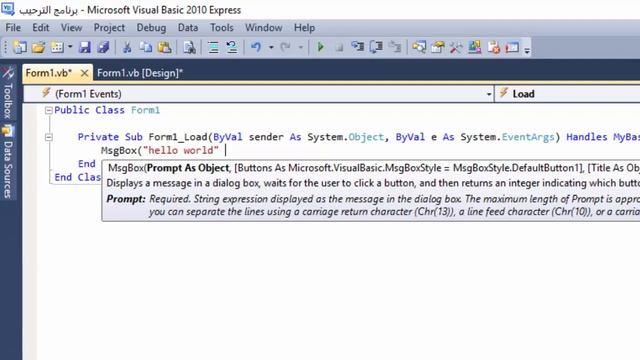Open the Tools menu
Image resolution: width=640 pixels, height=360 pixels.
(222, 28)
